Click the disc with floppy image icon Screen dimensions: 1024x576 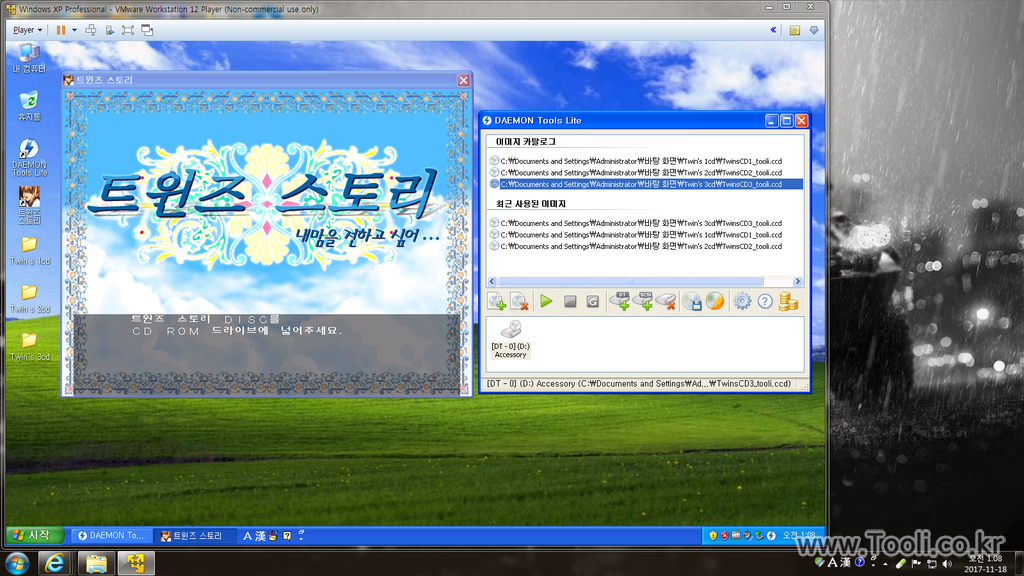point(692,301)
